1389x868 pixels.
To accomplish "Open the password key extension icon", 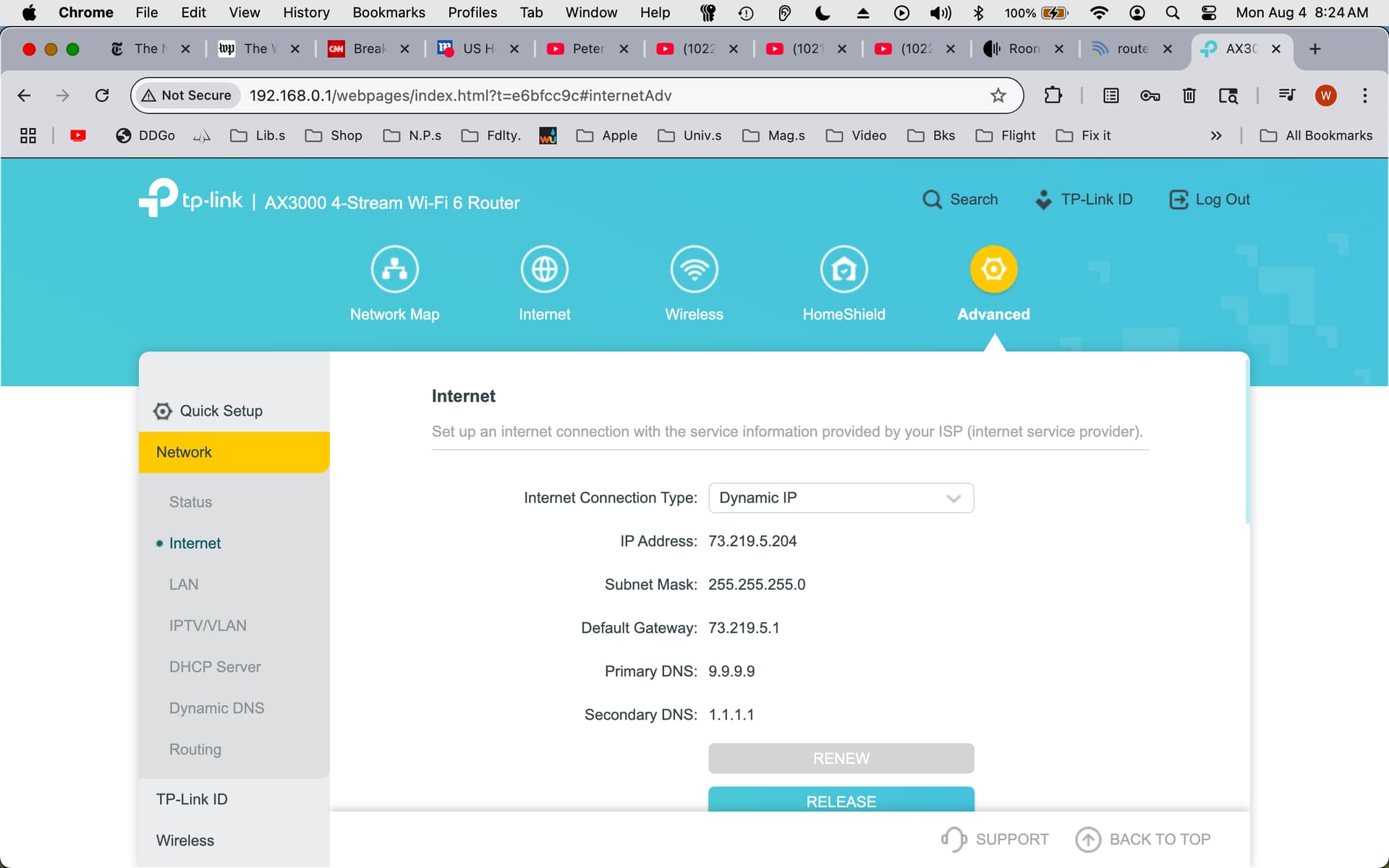I will pyautogui.click(x=1150, y=95).
